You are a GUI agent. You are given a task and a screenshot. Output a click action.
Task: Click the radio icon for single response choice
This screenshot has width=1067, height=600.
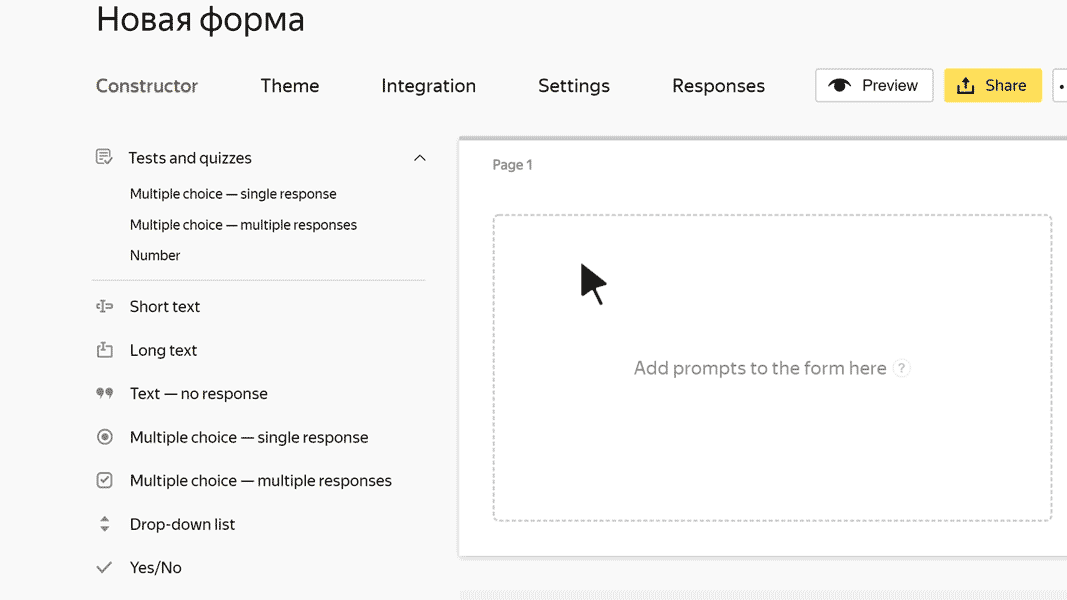[104, 437]
